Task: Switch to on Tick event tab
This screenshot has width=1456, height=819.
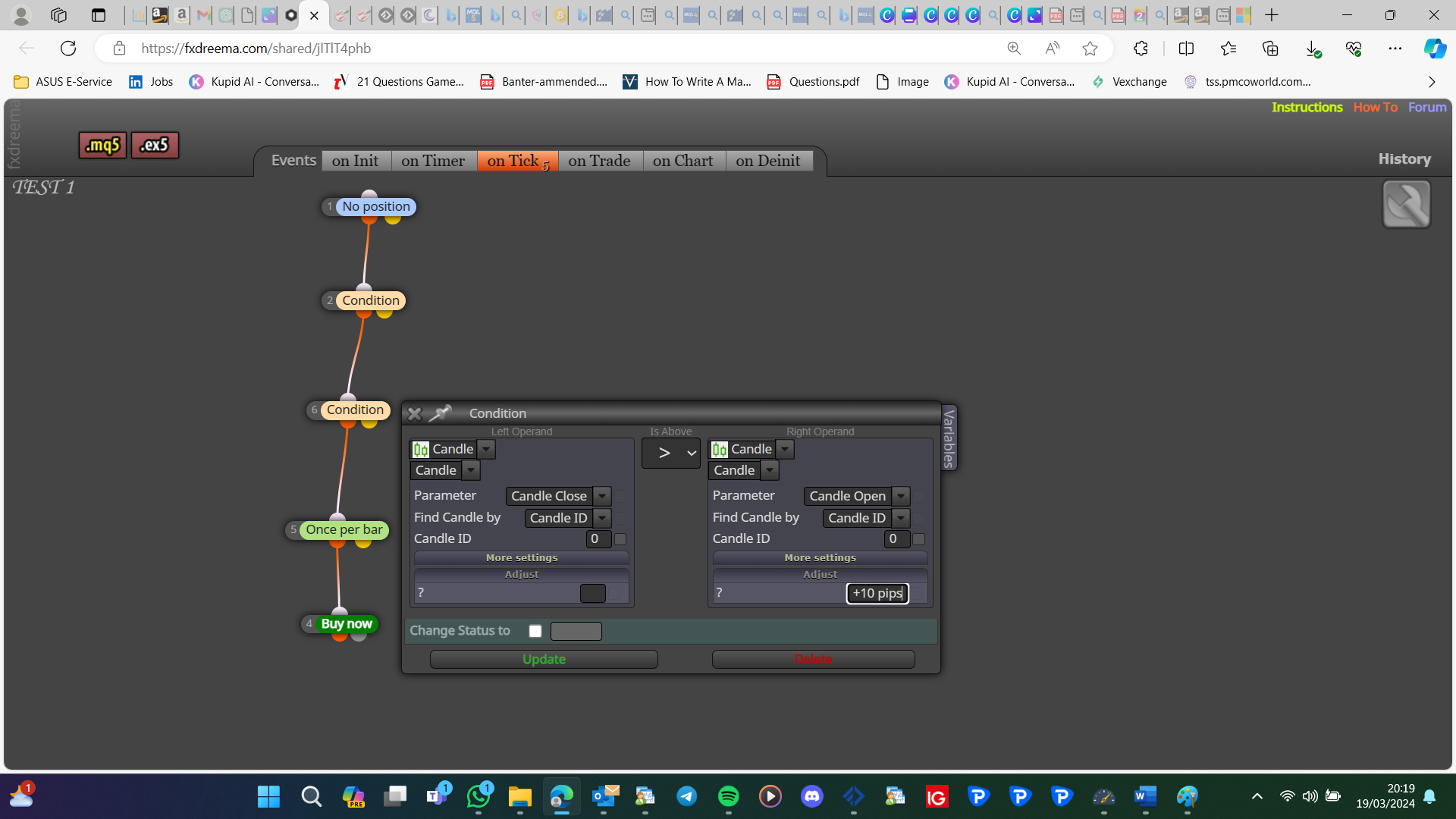Action: coord(518,161)
